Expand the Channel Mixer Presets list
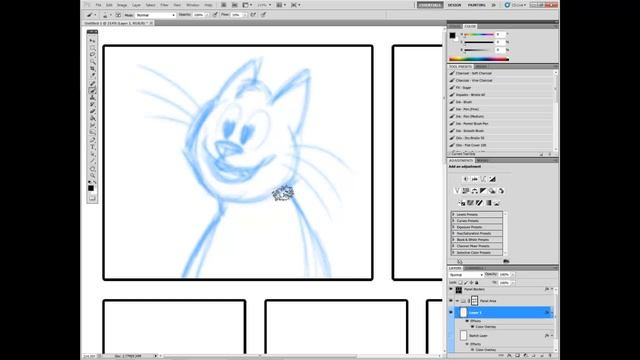The width and height of the screenshot is (640, 360). coord(453,246)
